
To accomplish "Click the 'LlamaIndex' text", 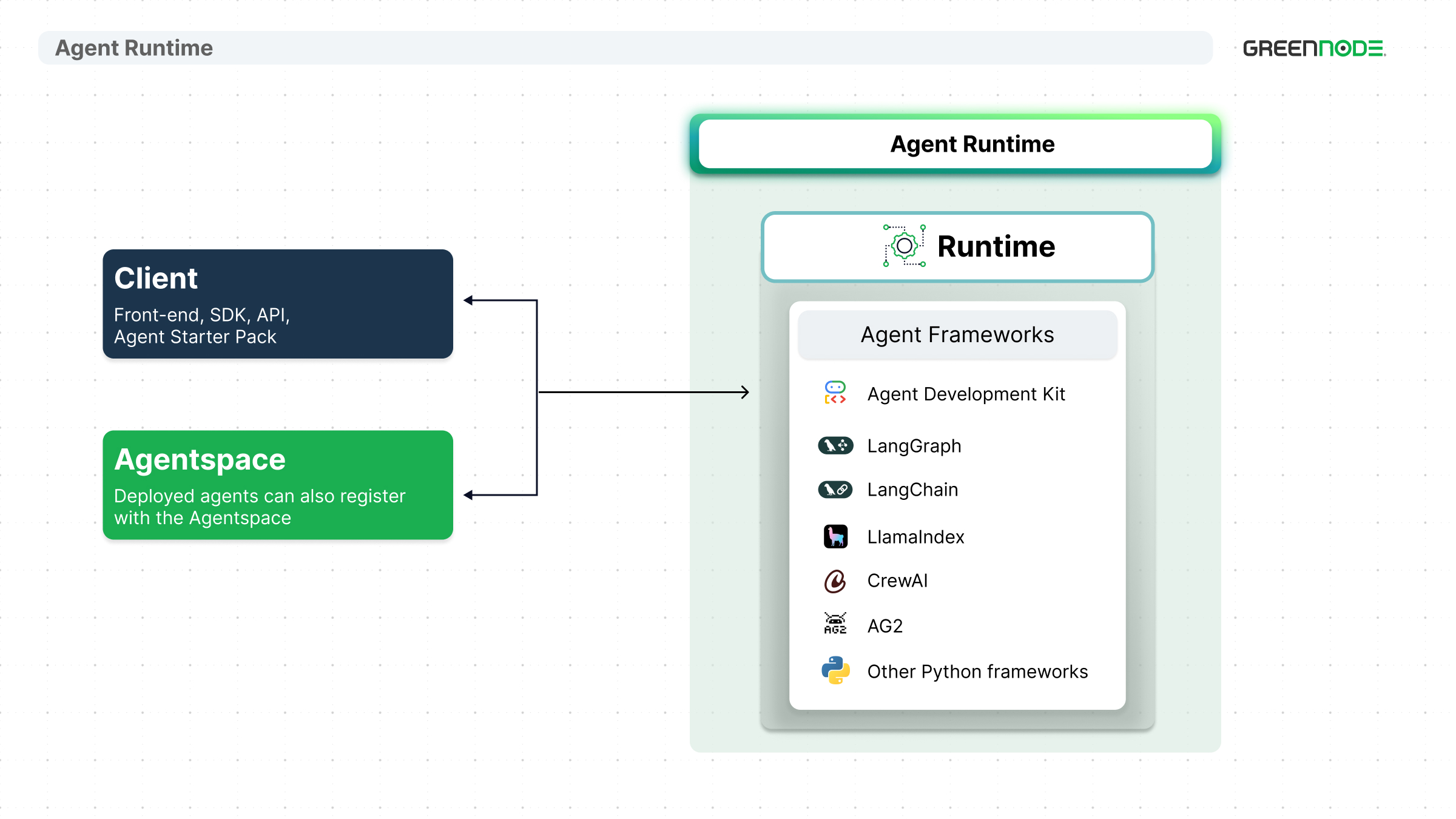I will pyautogui.click(x=916, y=537).
